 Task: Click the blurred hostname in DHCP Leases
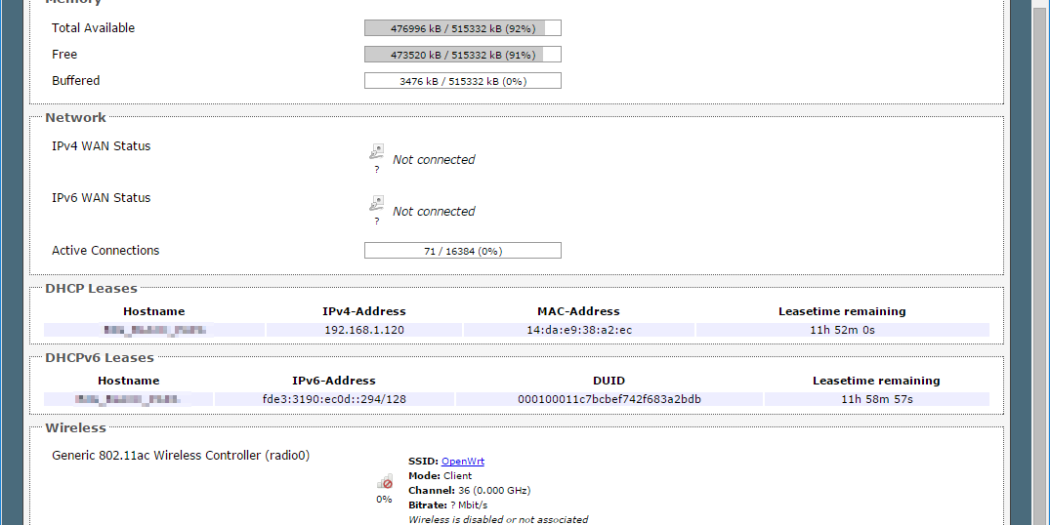154,330
